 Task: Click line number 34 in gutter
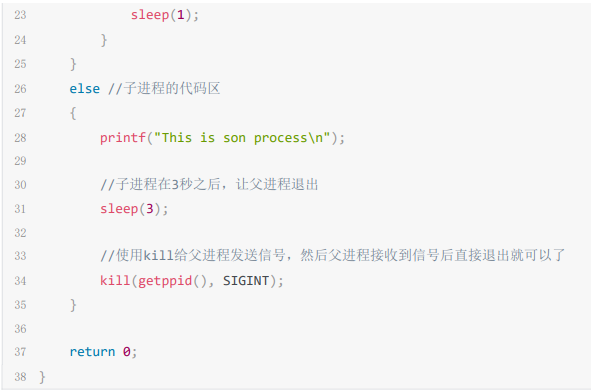coord(20,281)
